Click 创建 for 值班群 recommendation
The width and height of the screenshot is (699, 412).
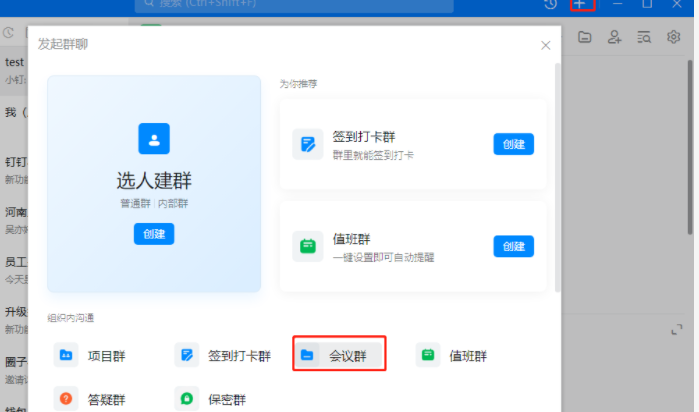514,246
